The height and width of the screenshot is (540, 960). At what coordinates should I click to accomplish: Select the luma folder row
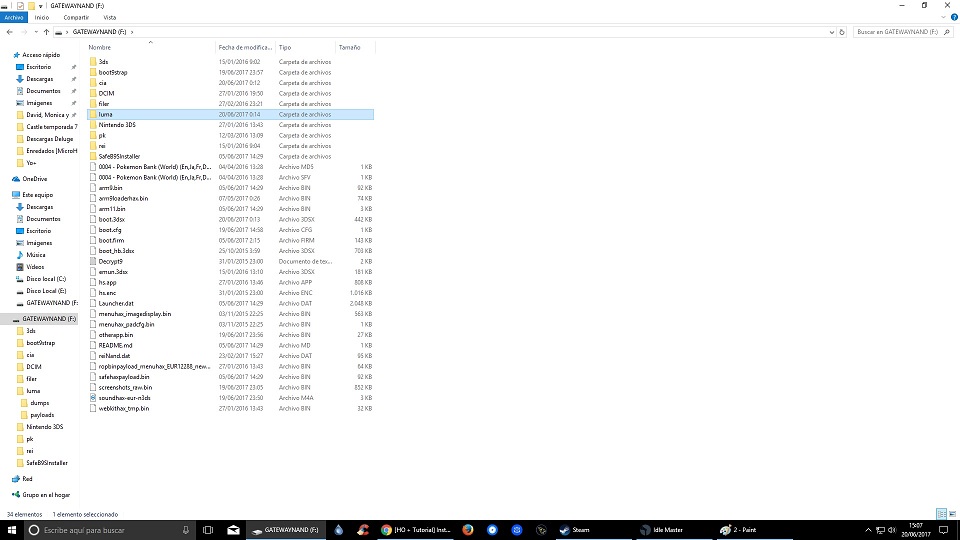230,114
